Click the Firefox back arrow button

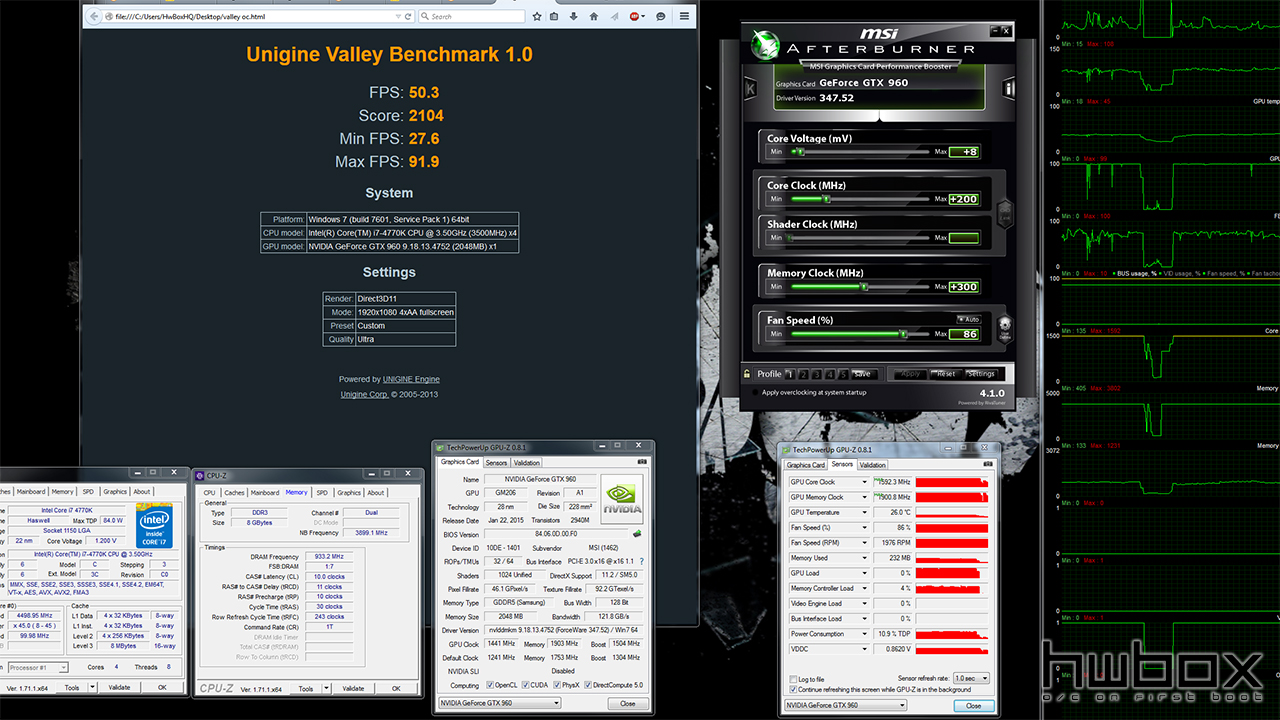pyautogui.click(x=96, y=16)
